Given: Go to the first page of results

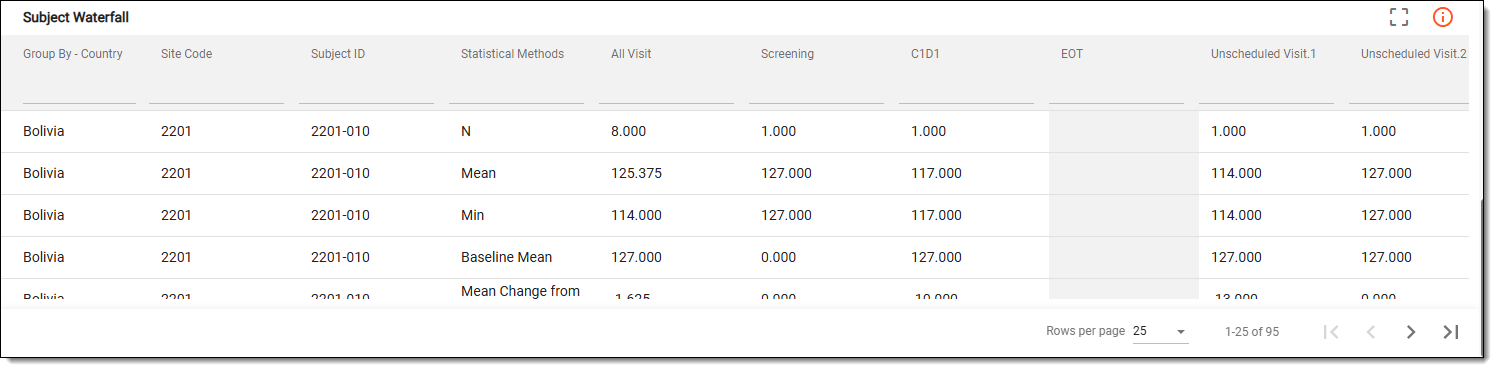Looking at the screenshot, I should pyautogui.click(x=1331, y=331).
